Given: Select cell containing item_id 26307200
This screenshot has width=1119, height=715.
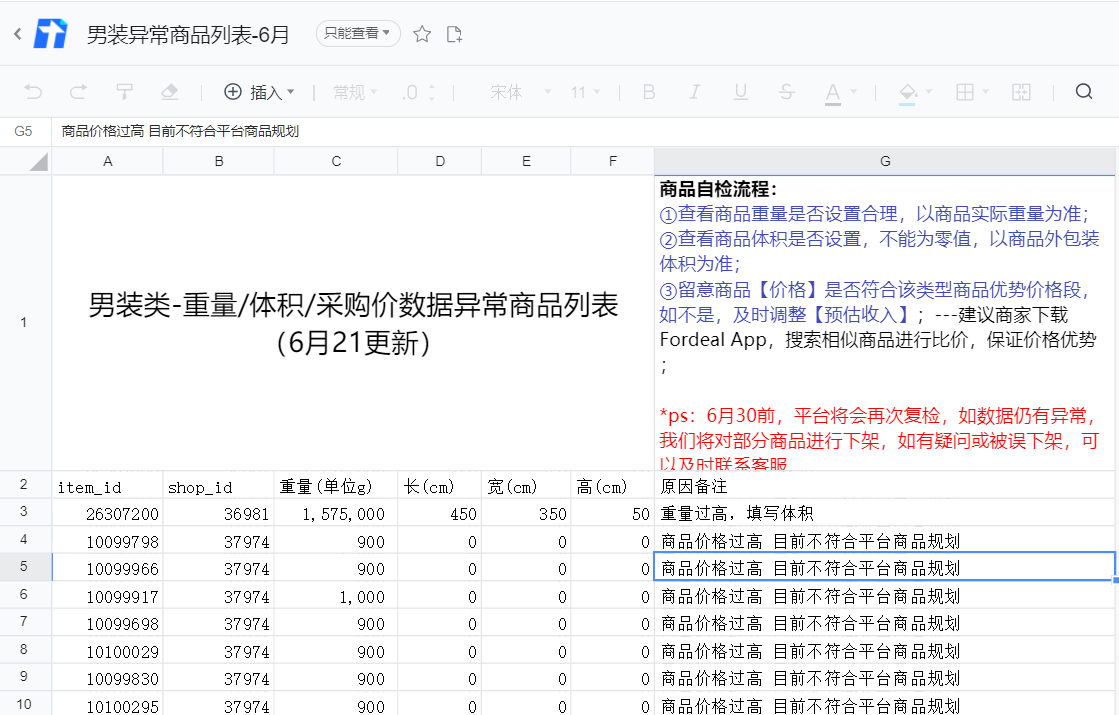Looking at the screenshot, I should [107, 512].
